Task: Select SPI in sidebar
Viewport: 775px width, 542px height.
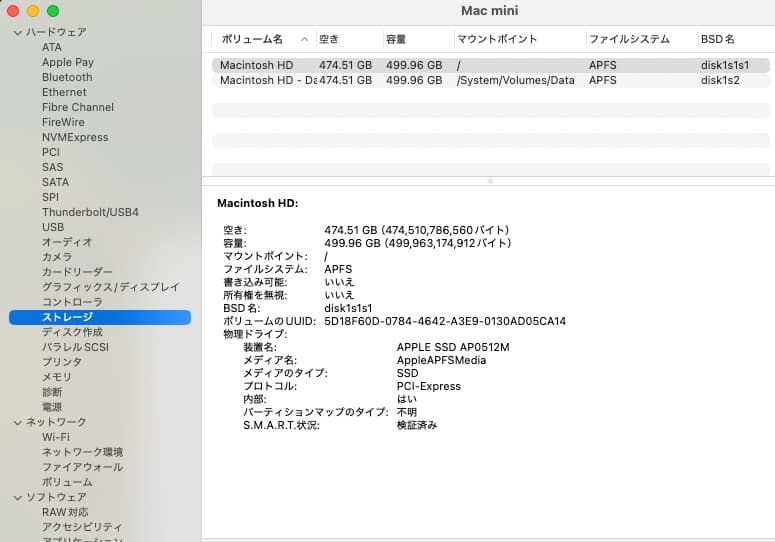Action: [x=50, y=197]
